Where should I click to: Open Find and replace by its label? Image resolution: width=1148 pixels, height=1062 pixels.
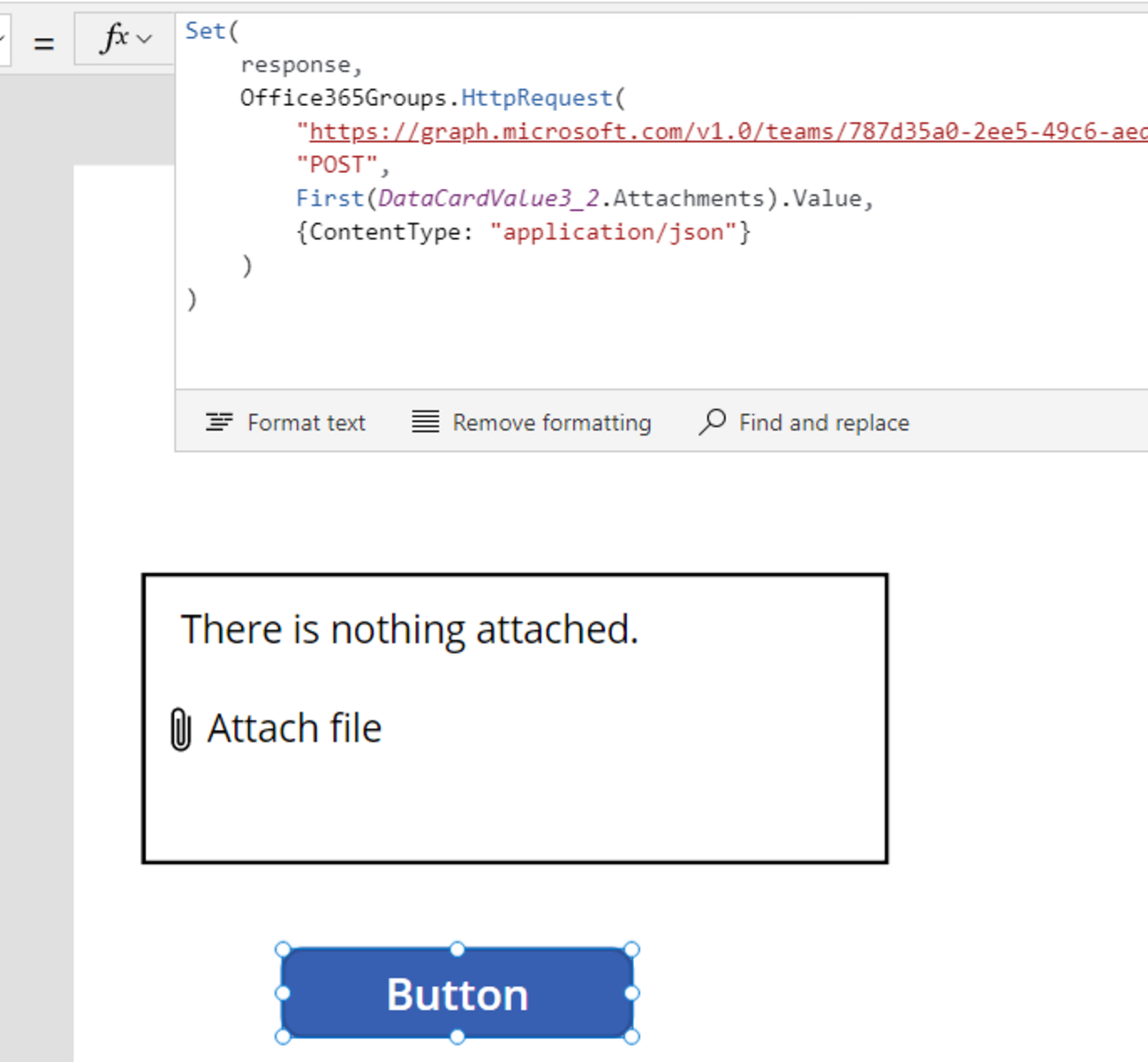823,423
